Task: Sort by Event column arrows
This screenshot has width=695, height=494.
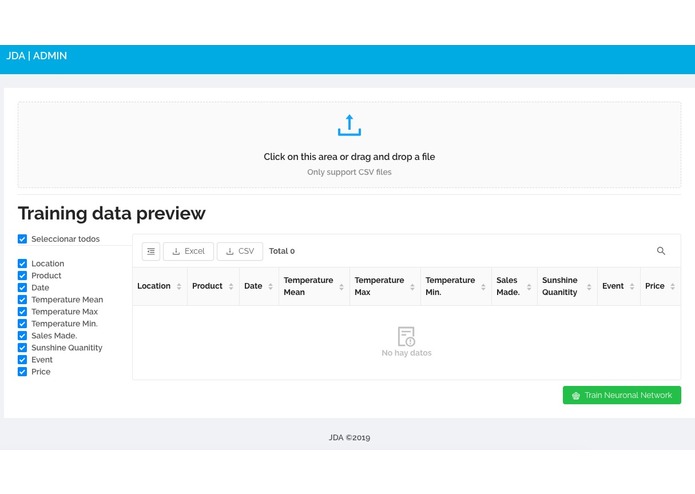Action: 632,286
